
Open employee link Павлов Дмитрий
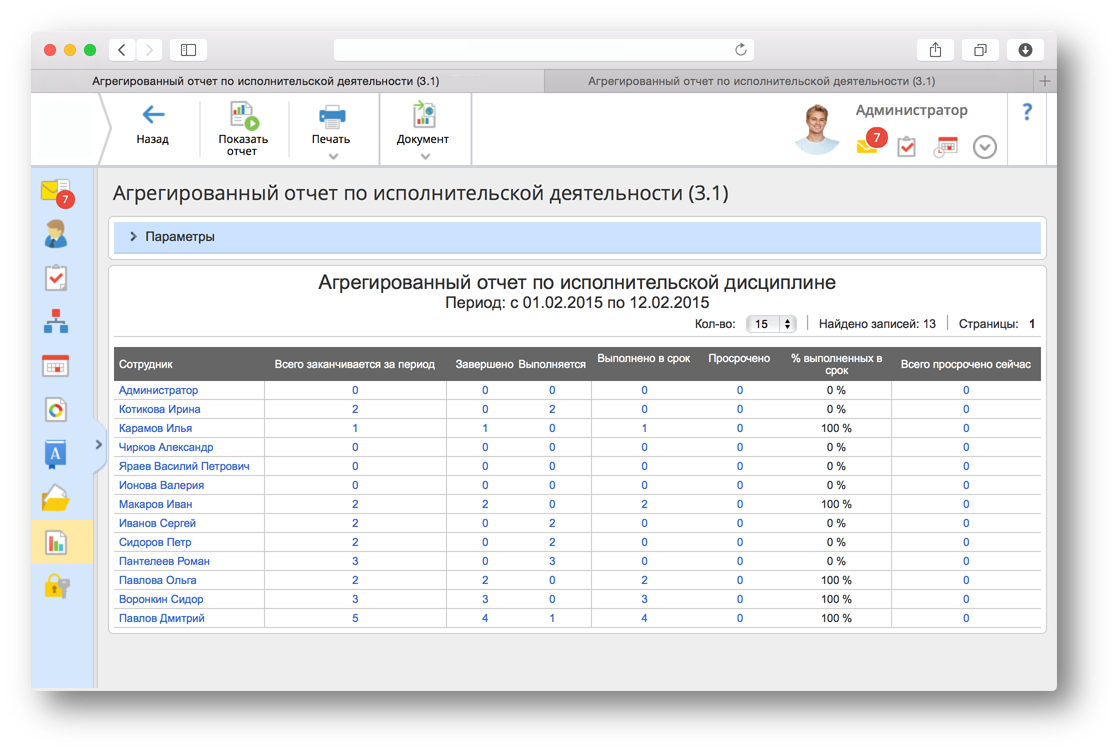[161, 618]
